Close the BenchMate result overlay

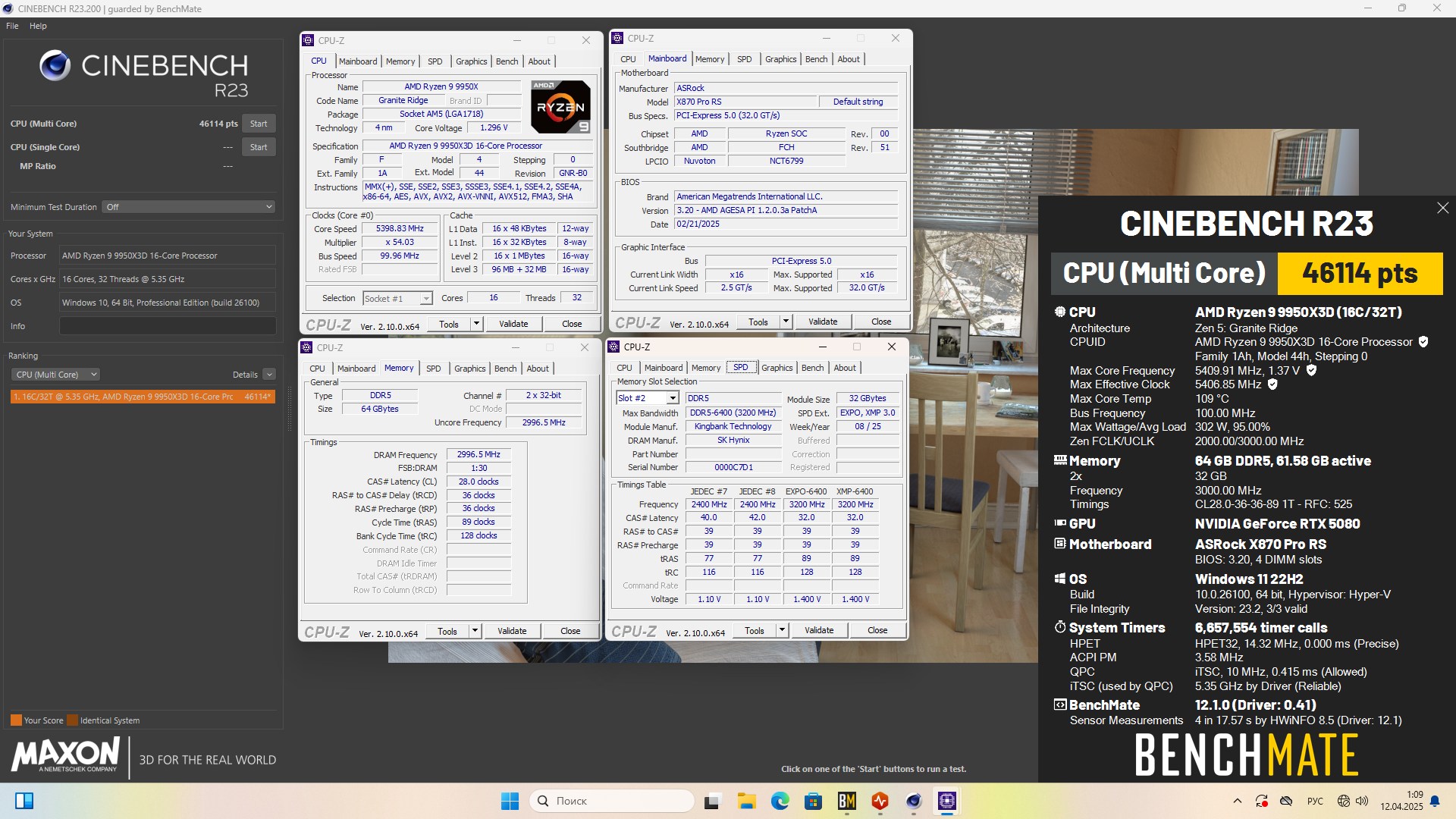point(1442,208)
